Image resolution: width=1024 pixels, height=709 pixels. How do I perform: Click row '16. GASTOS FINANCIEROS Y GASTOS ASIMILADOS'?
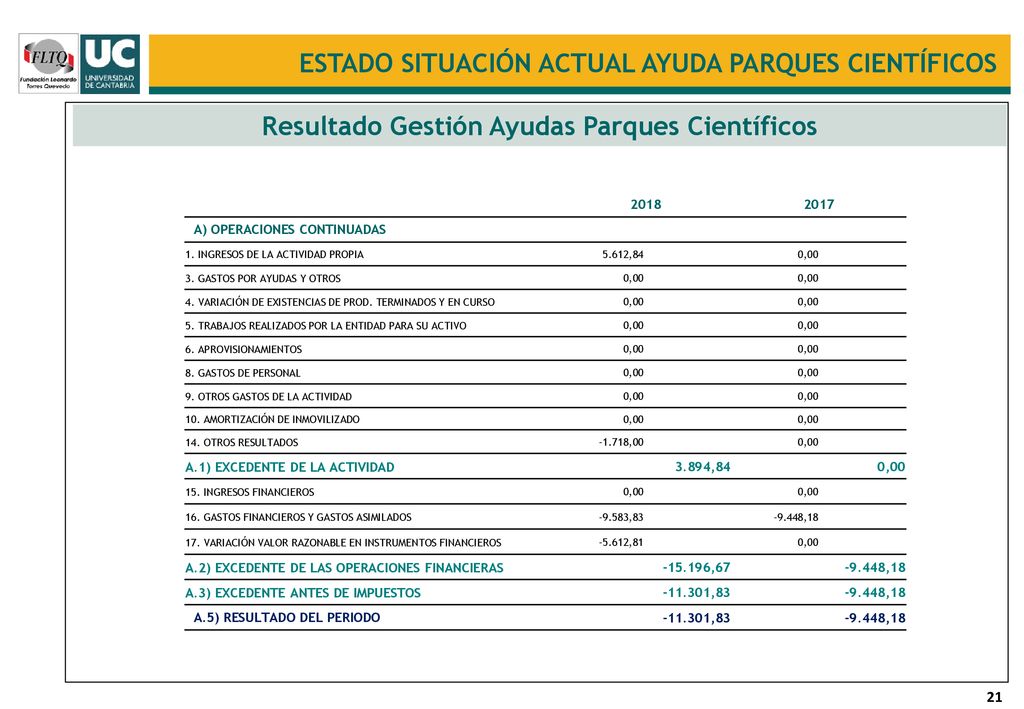point(545,517)
